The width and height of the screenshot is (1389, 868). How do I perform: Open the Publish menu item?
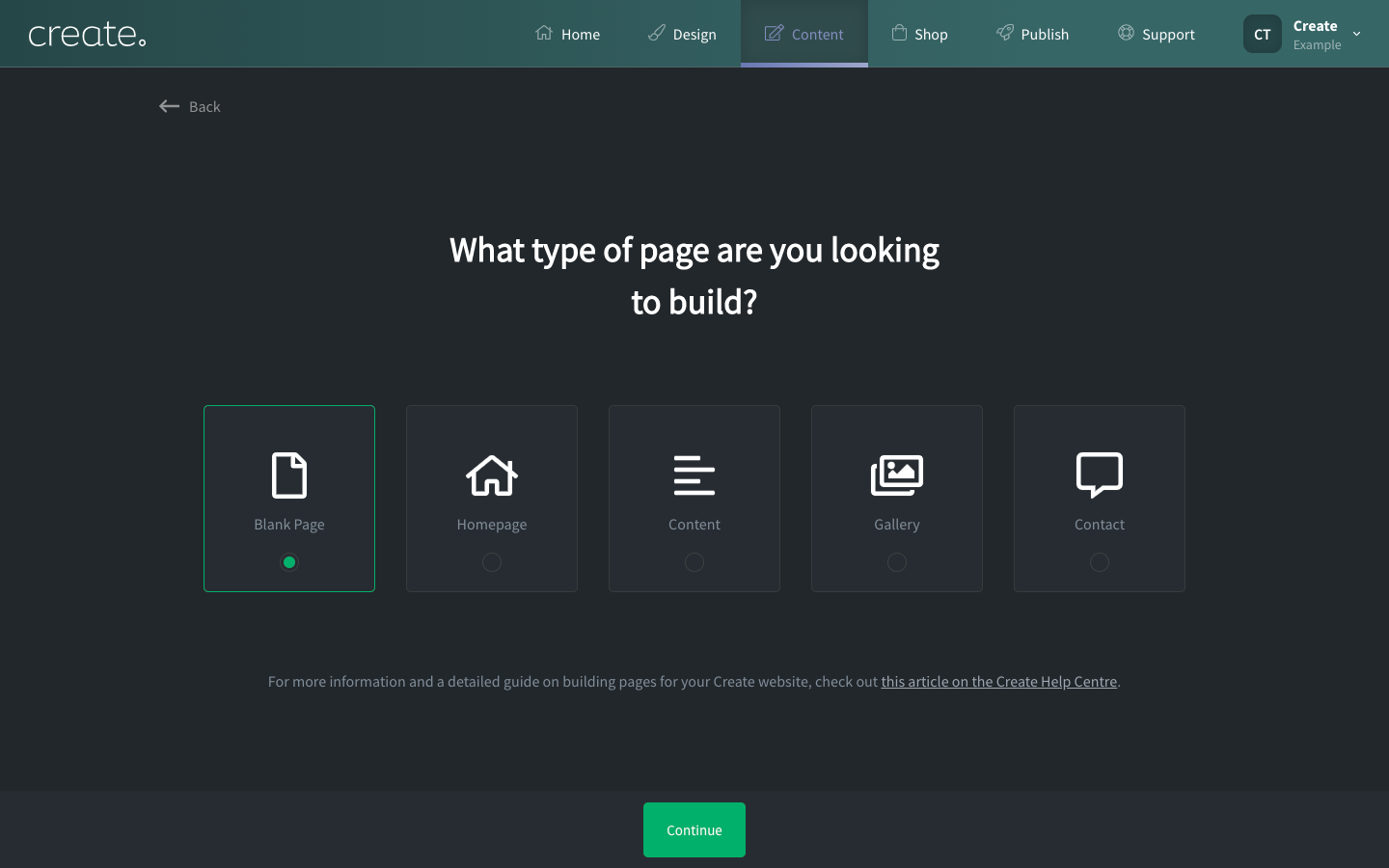pyautogui.click(x=1032, y=34)
